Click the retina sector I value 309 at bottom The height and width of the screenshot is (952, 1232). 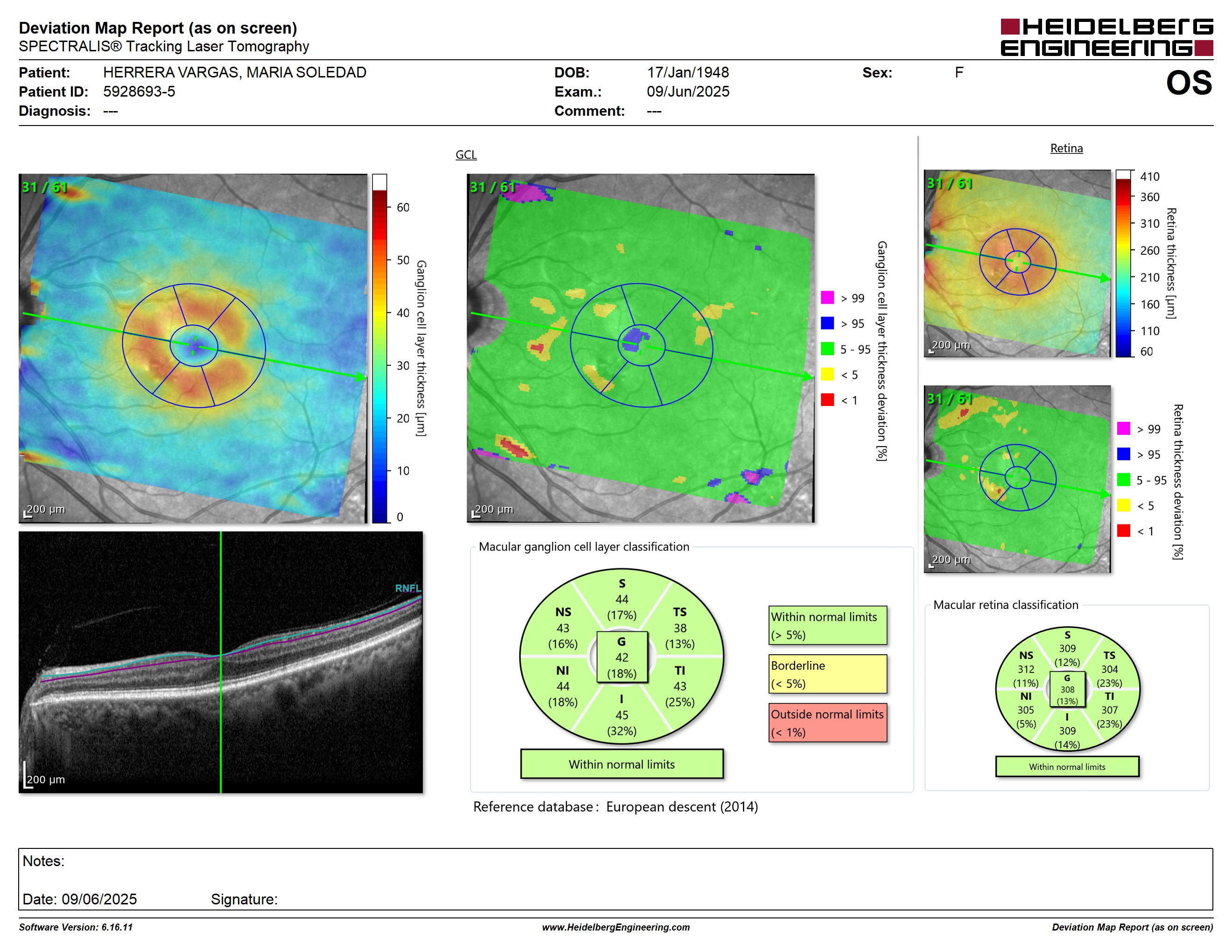(x=1067, y=730)
